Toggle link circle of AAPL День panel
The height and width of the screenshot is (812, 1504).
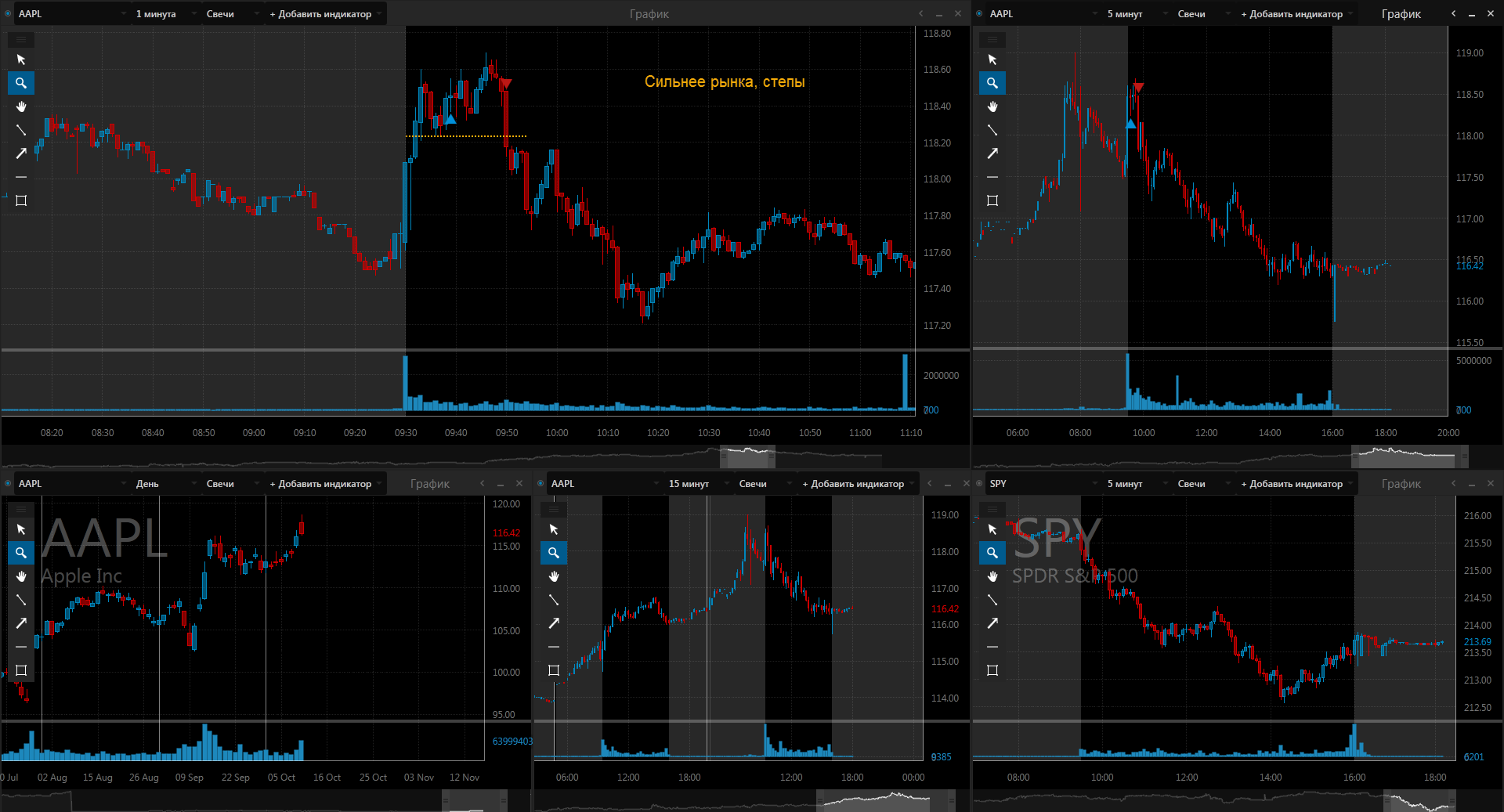[x=8, y=483]
